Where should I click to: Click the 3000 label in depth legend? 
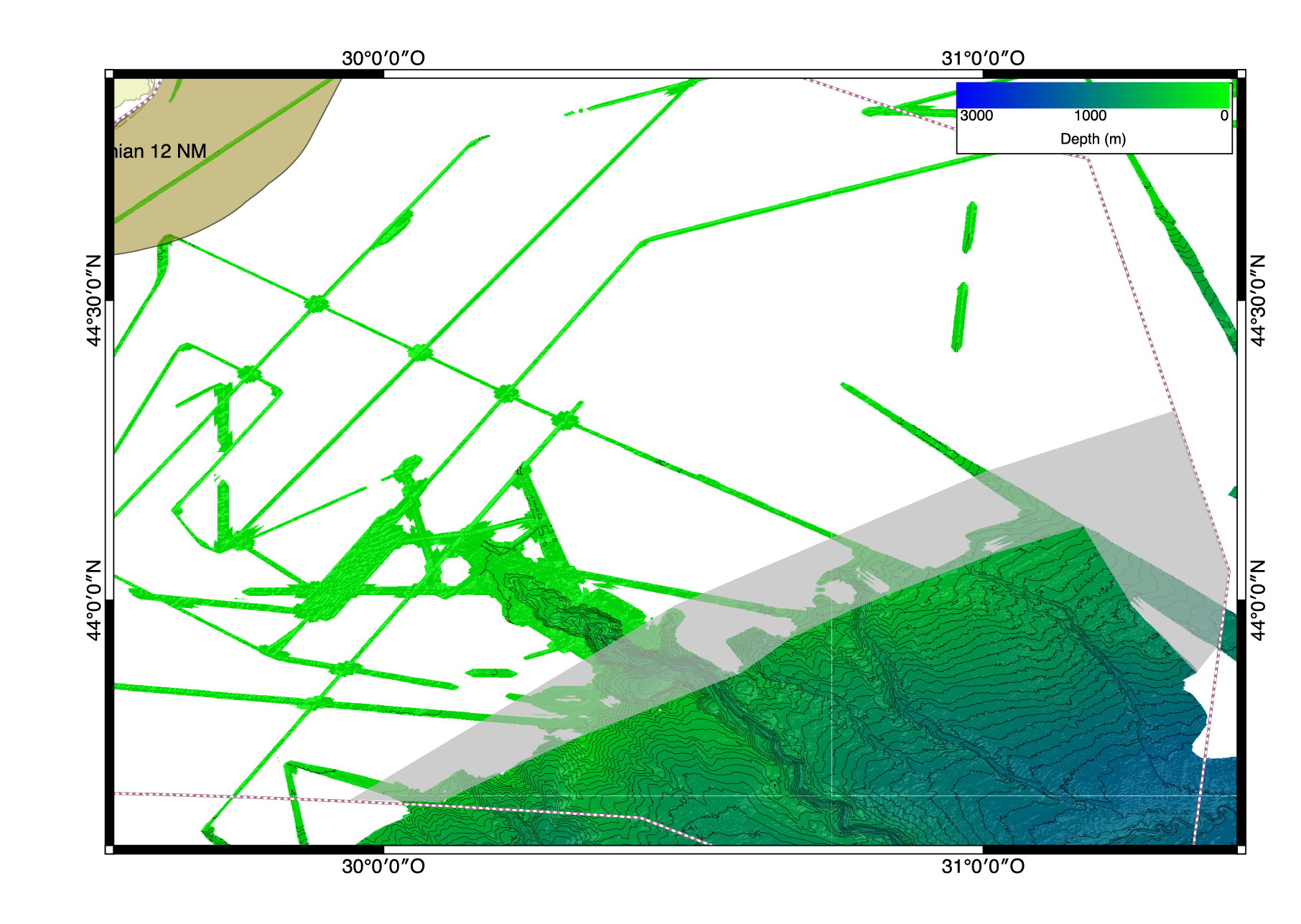pos(976,116)
